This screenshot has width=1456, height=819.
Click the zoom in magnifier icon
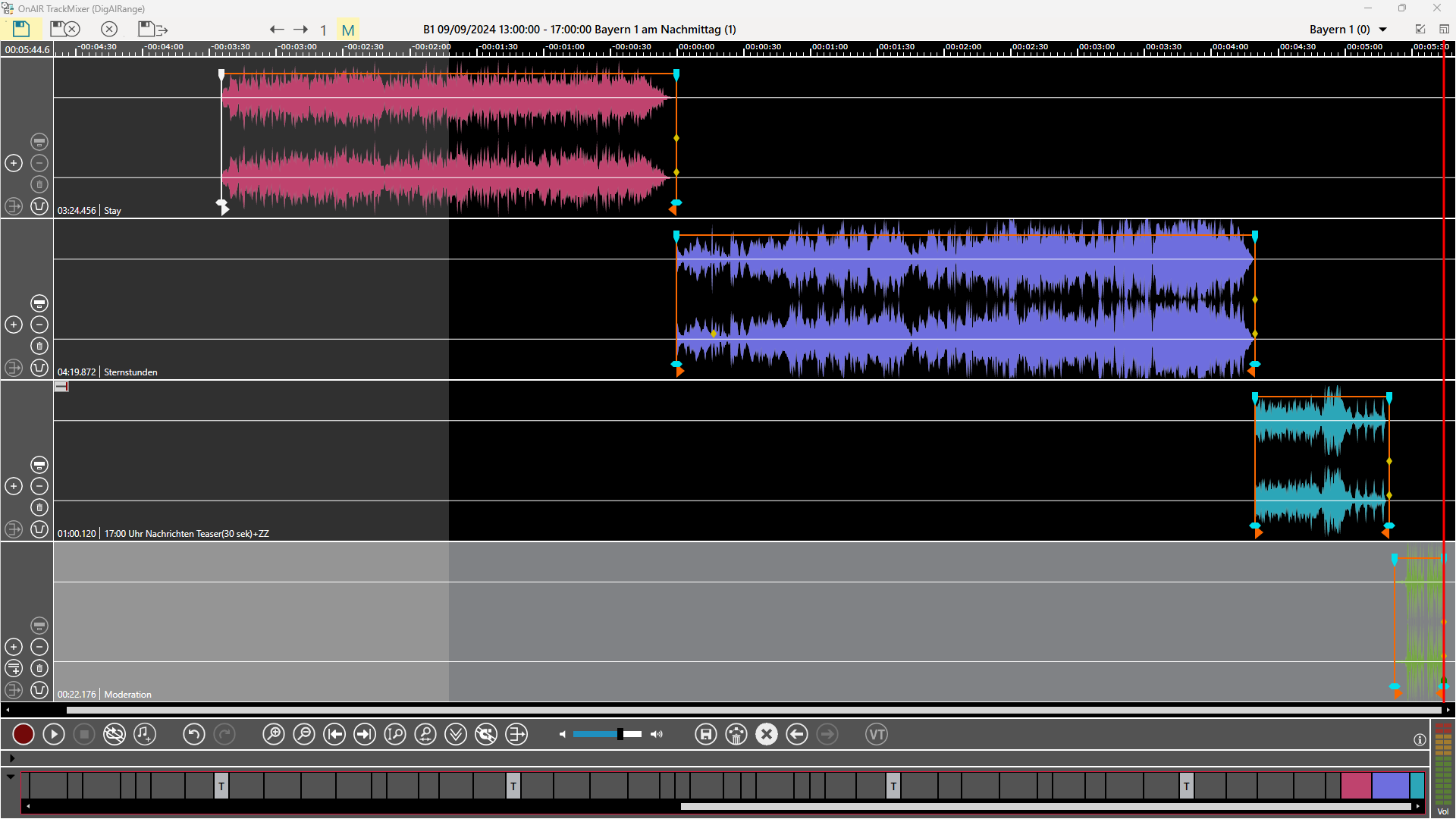(273, 734)
